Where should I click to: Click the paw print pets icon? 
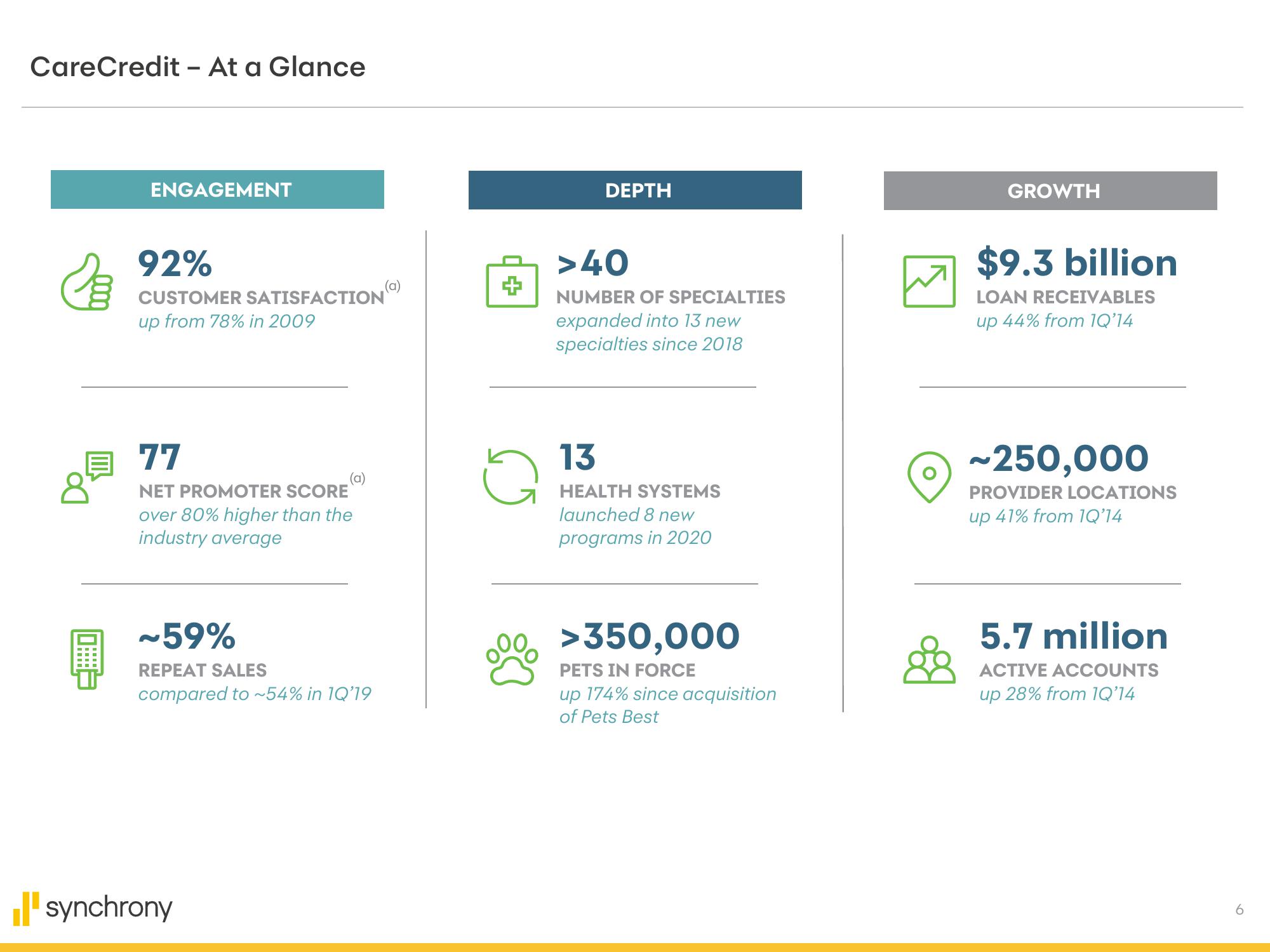pyautogui.click(x=512, y=659)
